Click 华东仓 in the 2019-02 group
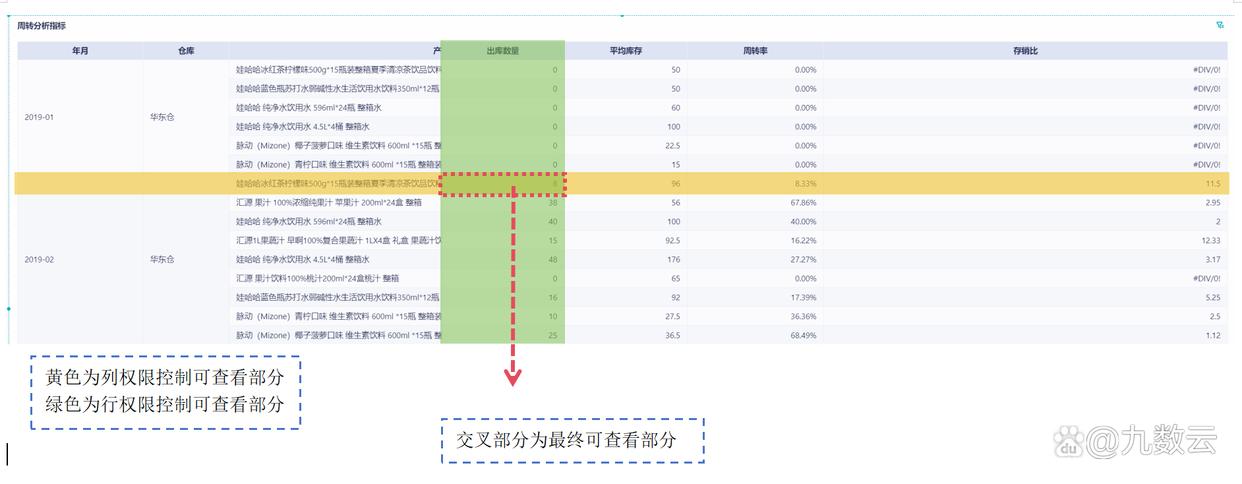The image size is (1242, 484). click(x=162, y=259)
